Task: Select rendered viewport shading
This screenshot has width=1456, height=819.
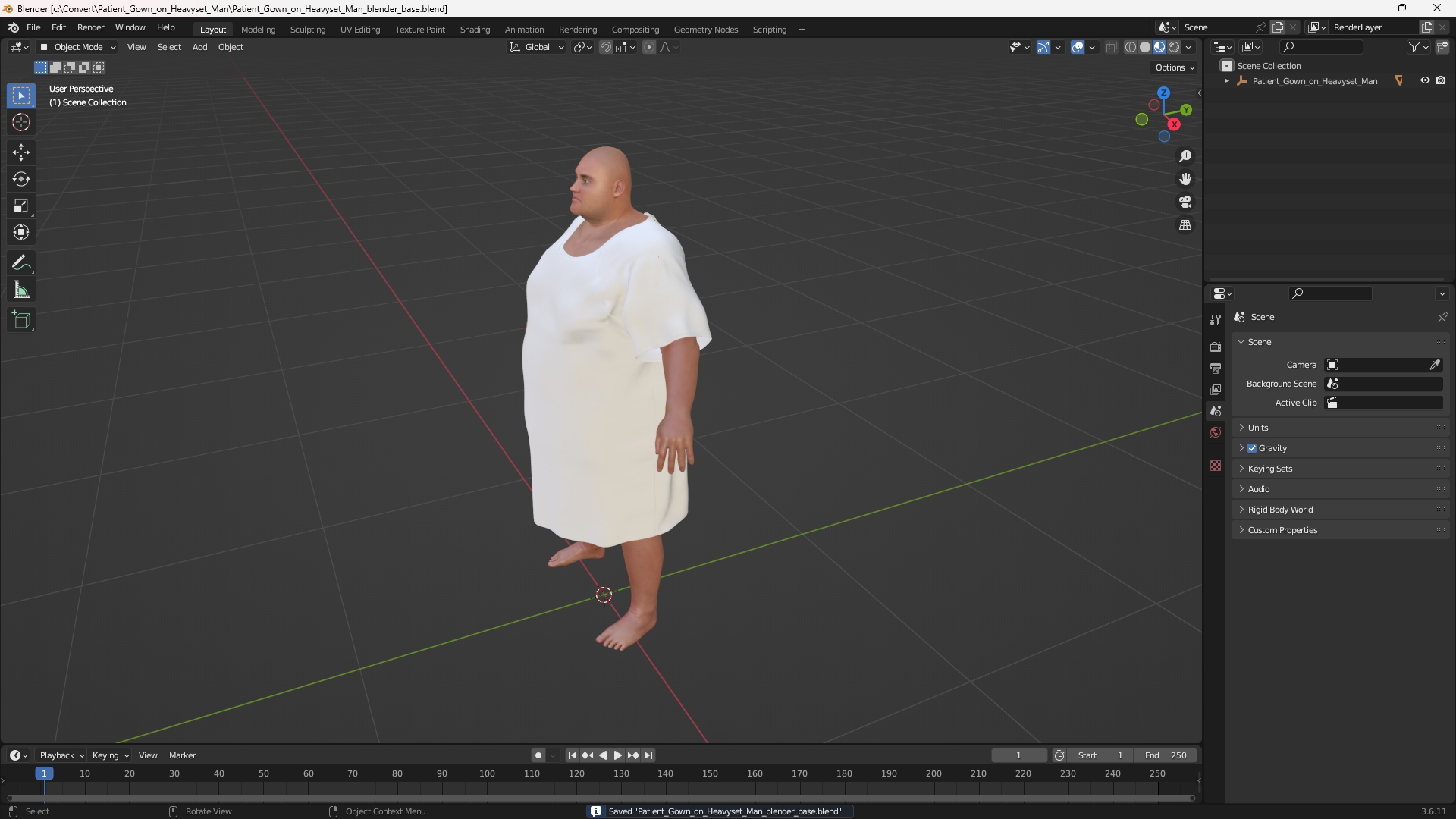Action: [x=1174, y=47]
